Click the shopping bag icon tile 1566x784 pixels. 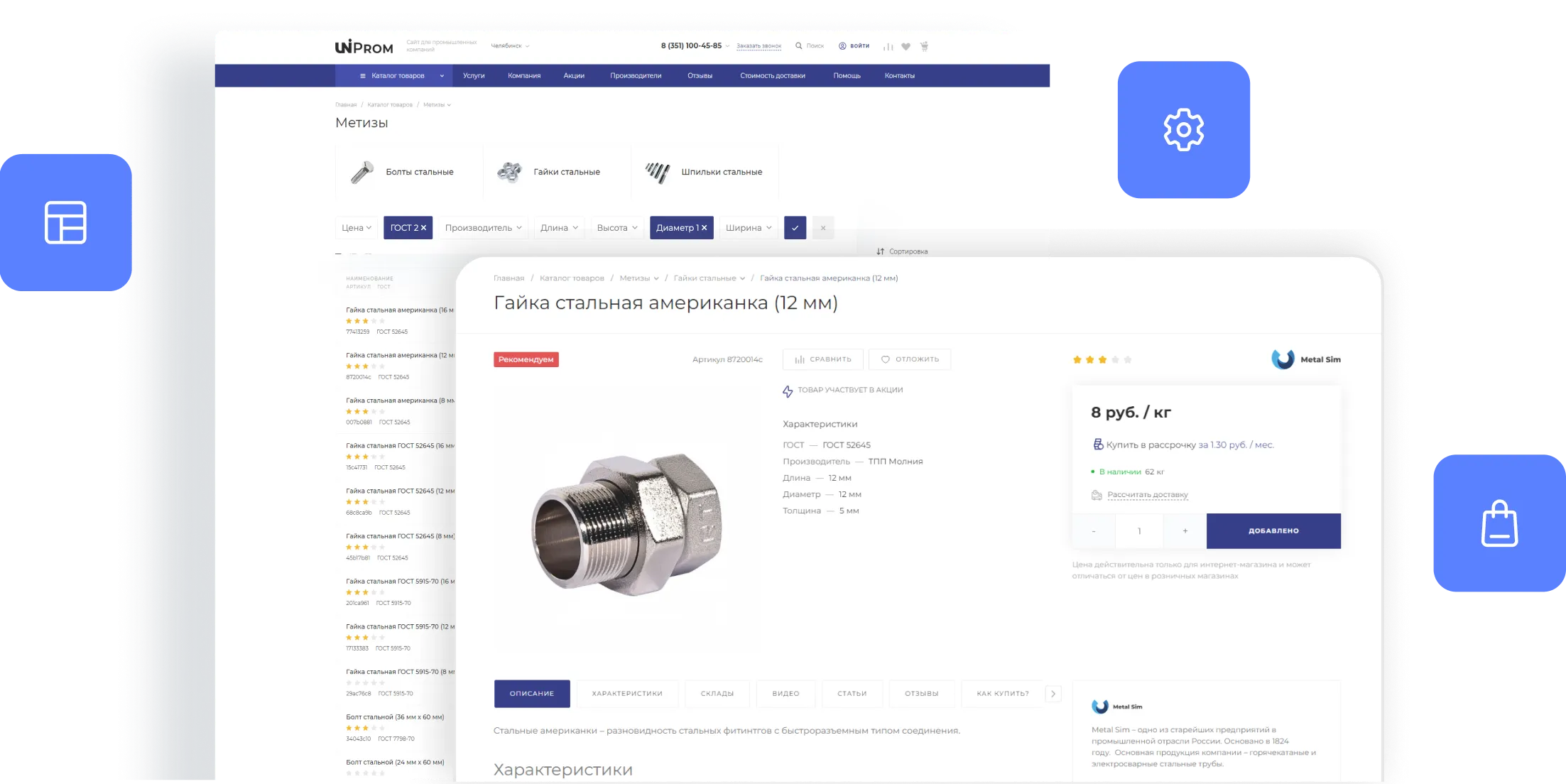(x=1499, y=524)
